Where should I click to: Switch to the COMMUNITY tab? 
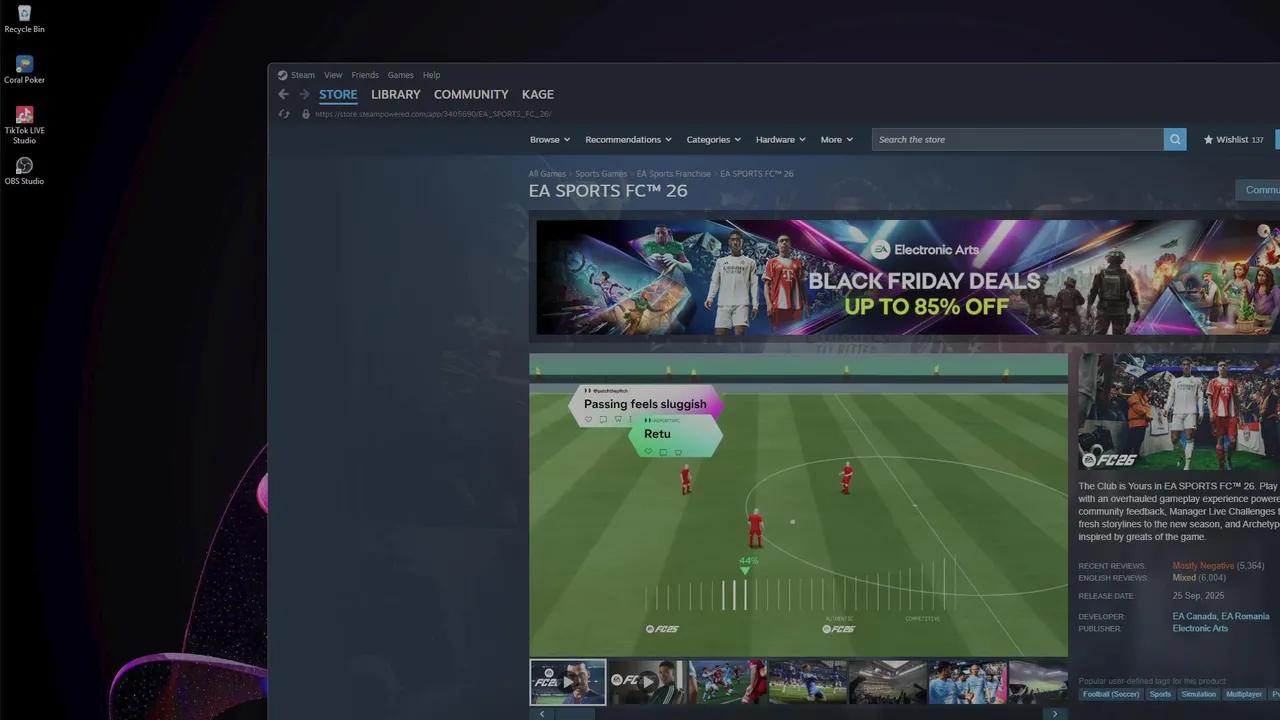471,94
